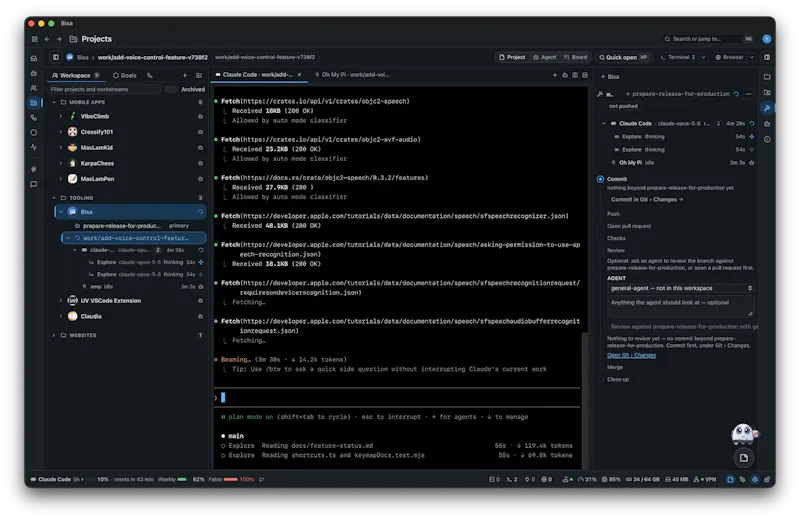Open the clock history icon in right rail

tap(767, 139)
